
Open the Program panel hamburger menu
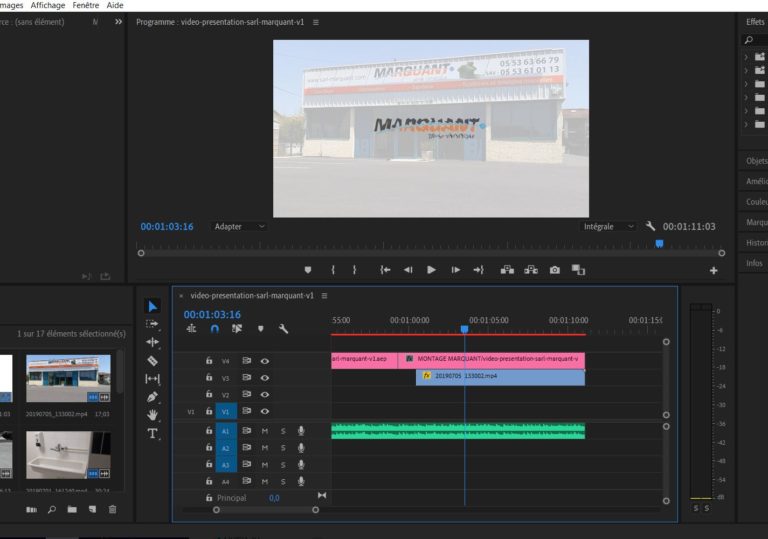pos(316,22)
